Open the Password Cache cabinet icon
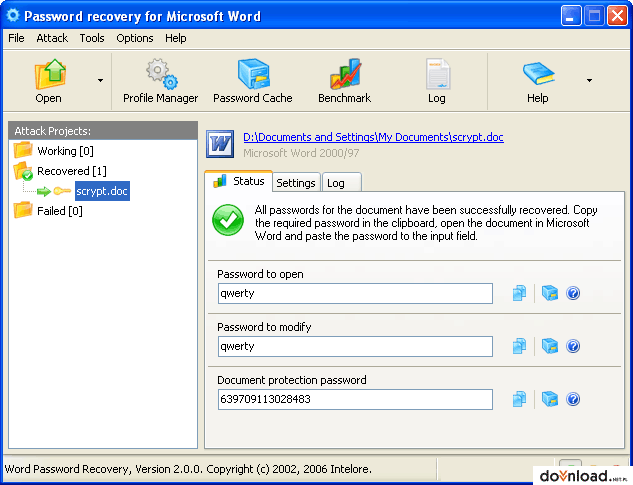 pyautogui.click(x=253, y=74)
